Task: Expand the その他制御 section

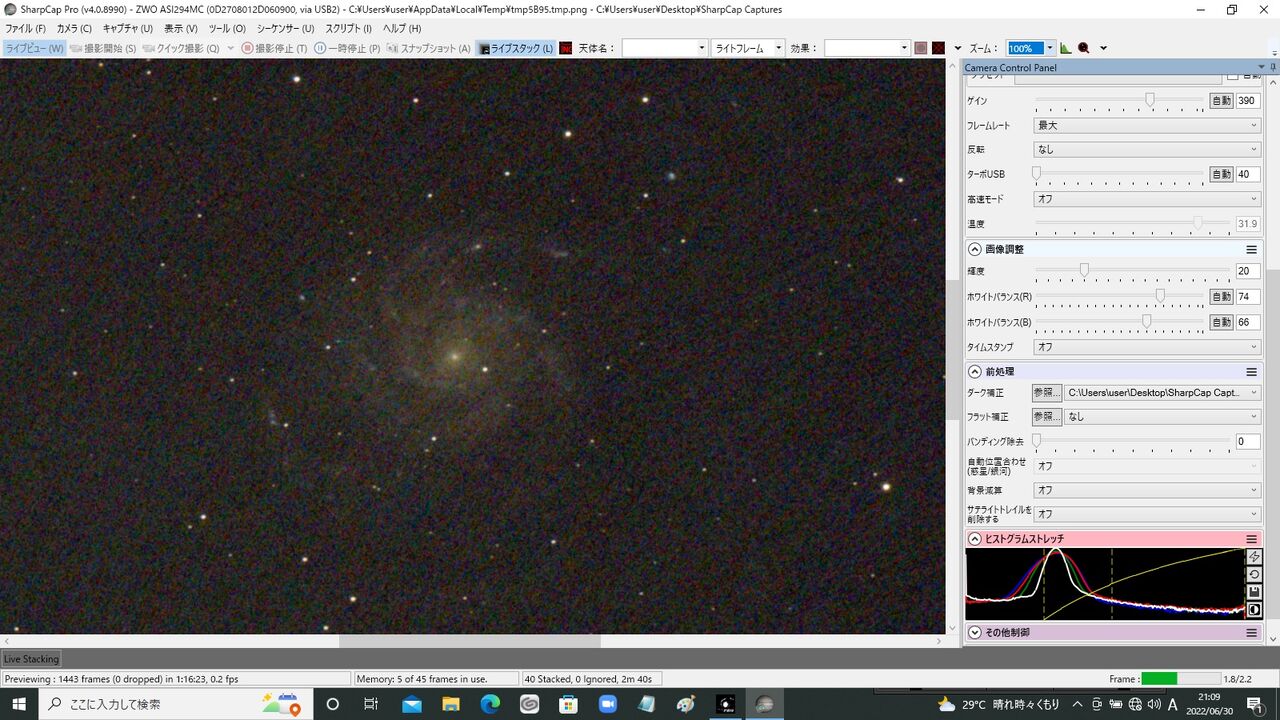Action: (975, 632)
